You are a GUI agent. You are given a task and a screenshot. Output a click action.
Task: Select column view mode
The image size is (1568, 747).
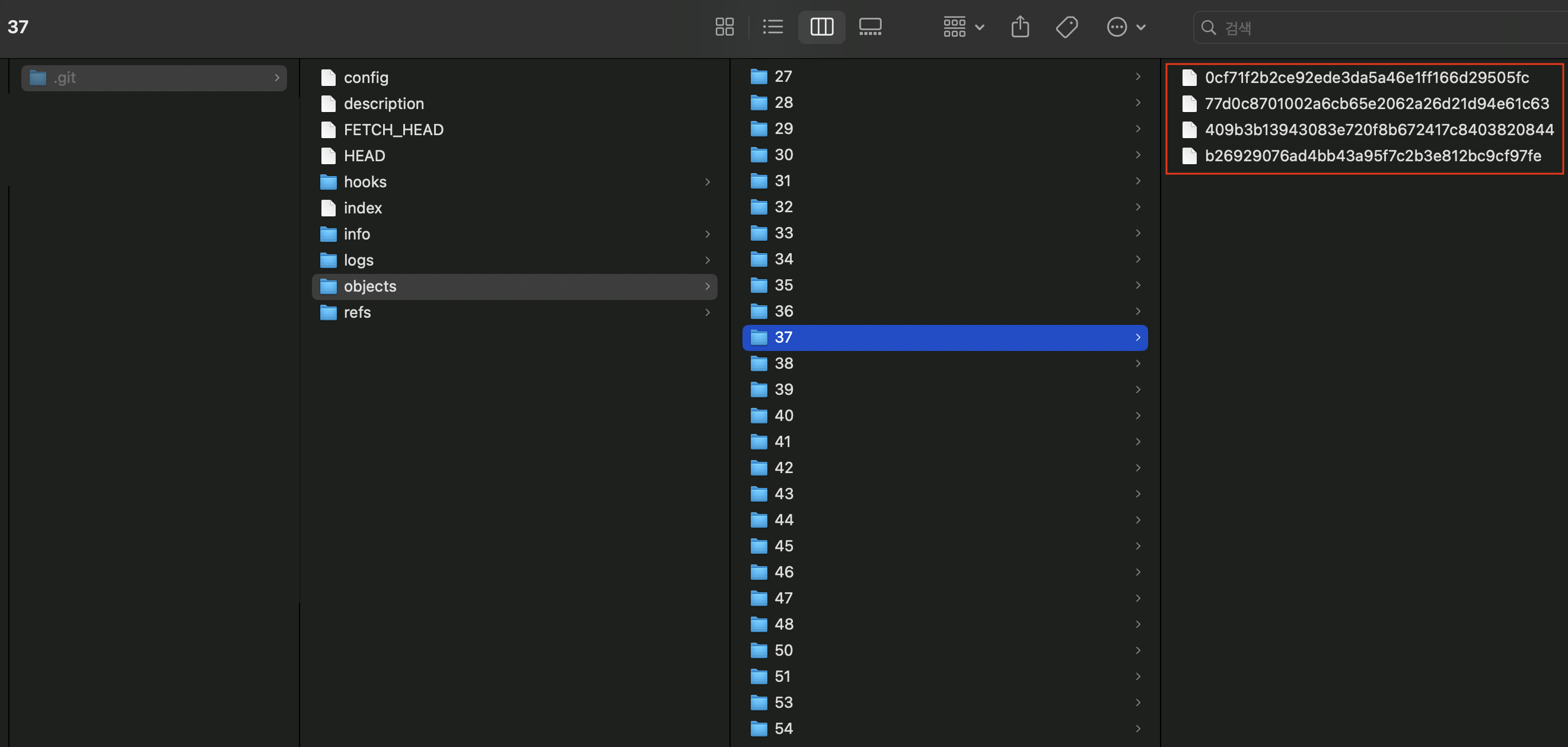[x=821, y=27]
